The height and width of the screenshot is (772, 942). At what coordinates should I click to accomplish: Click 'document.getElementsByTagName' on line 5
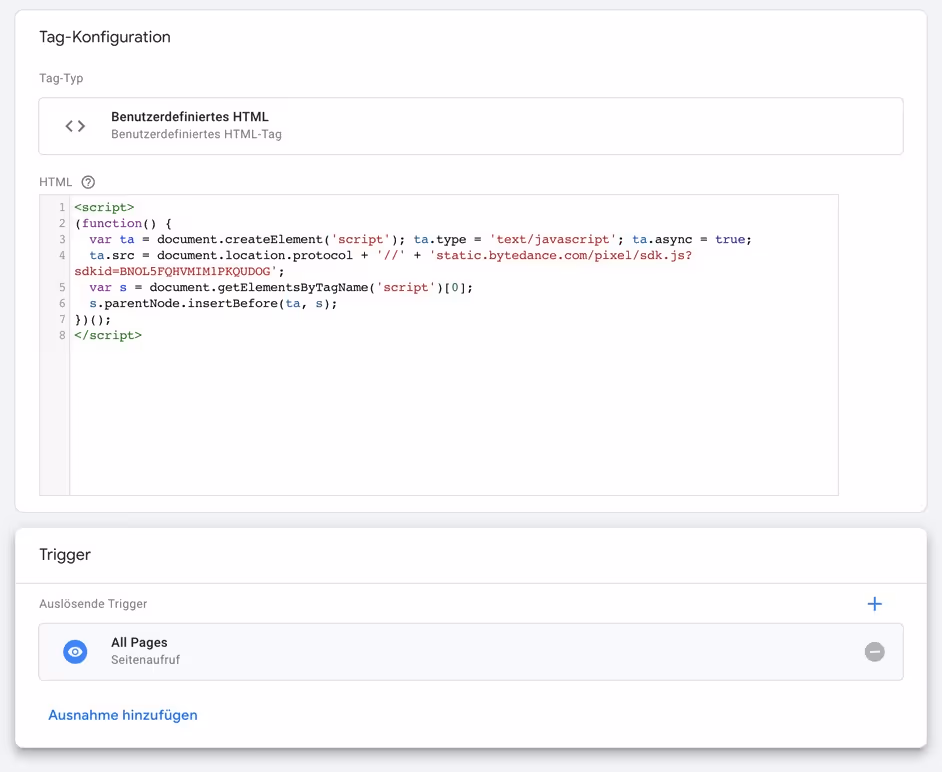tap(258, 287)
